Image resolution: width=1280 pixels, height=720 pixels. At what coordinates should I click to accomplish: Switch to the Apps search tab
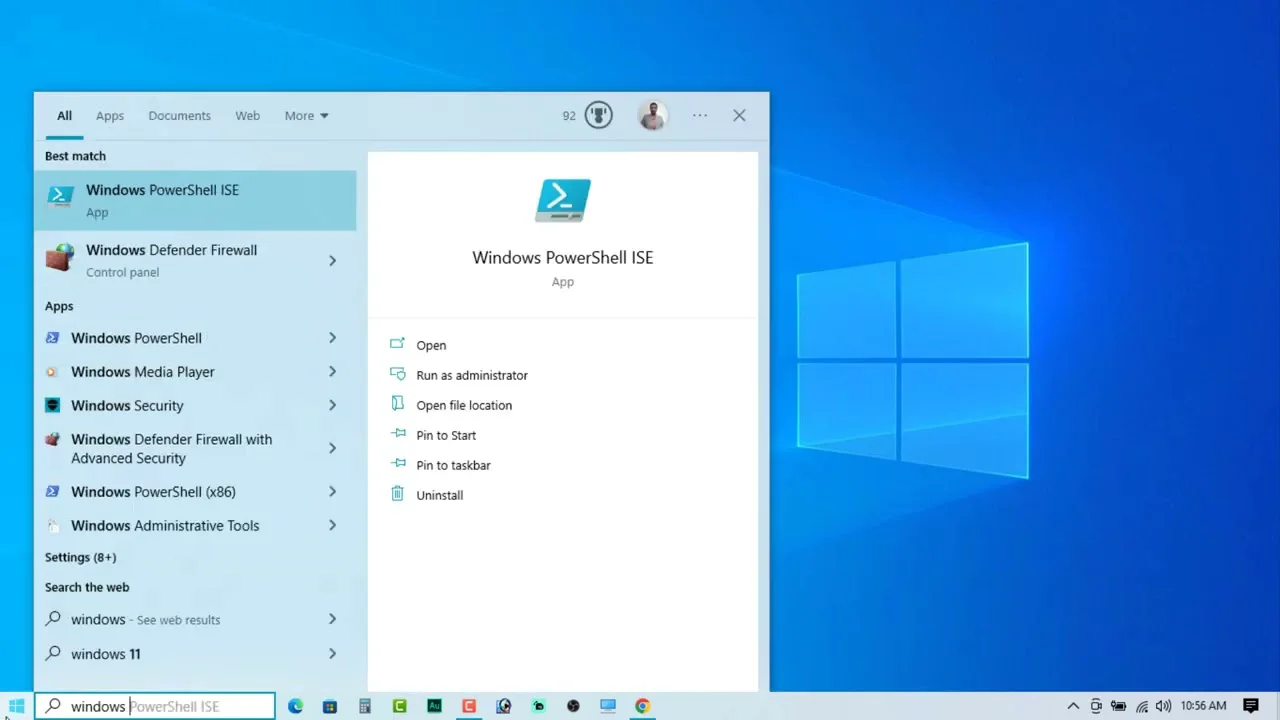[110, 116]
